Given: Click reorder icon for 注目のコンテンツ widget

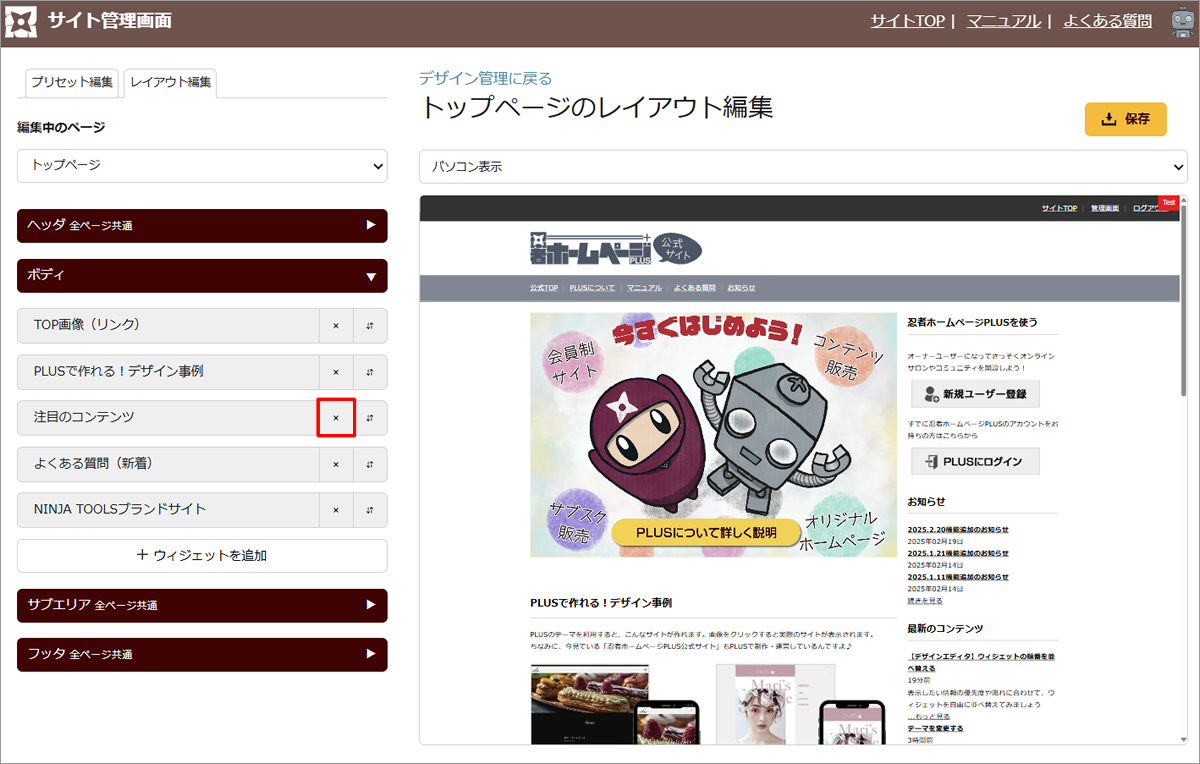Looking at the screenshot, I should click(370, 418).
